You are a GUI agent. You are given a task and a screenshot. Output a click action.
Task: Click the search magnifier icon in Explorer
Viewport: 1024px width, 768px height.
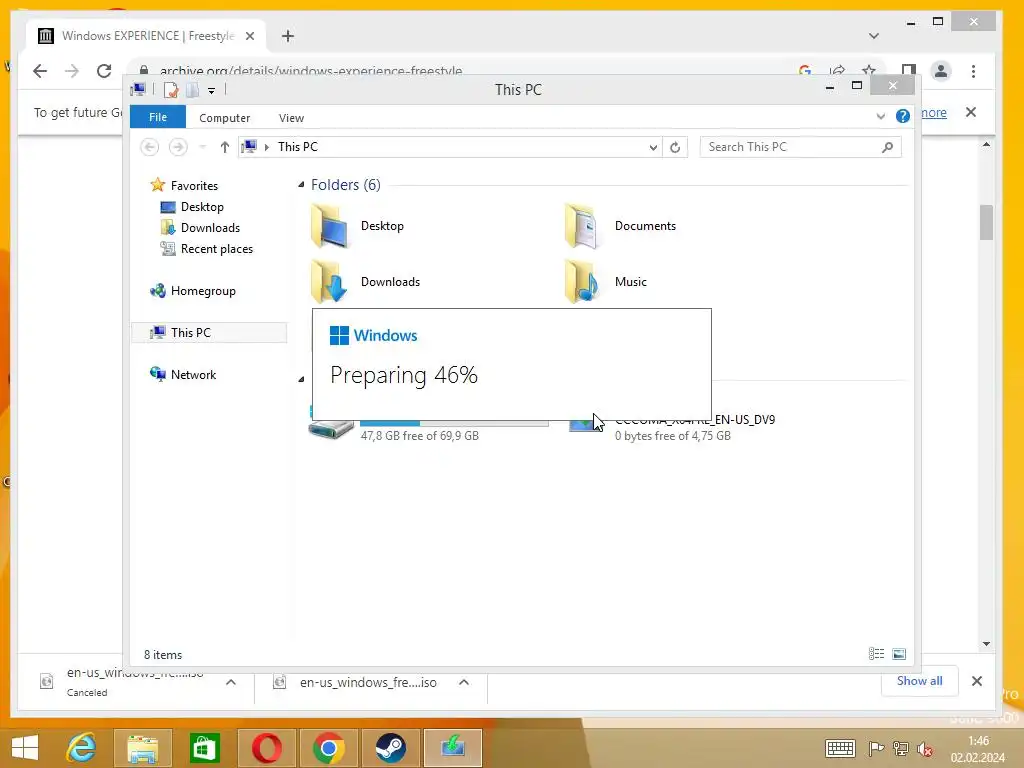point(888,147)
